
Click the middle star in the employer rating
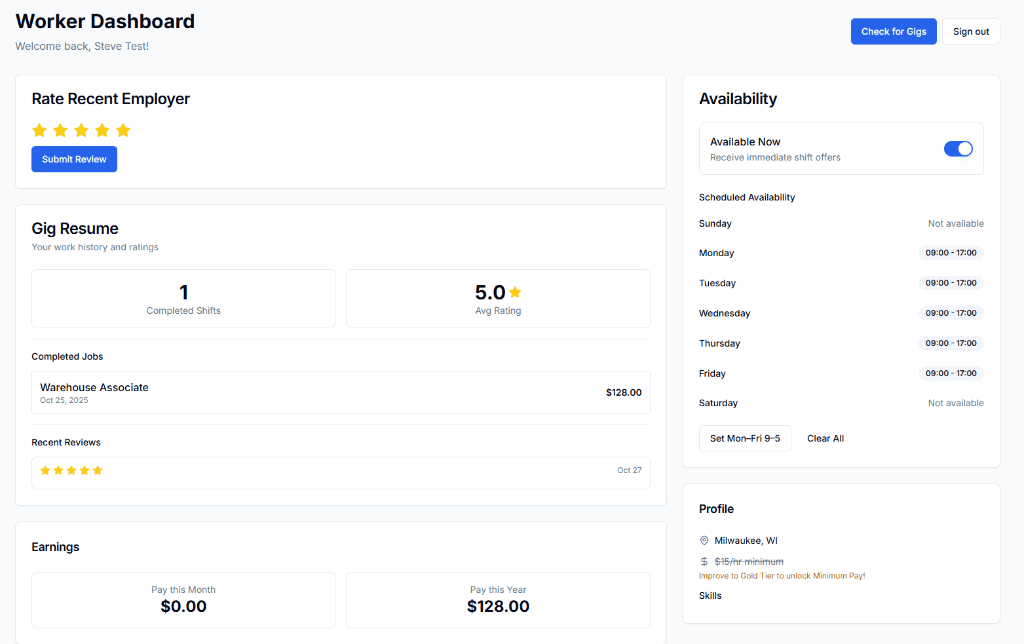(x=81, y=130)
